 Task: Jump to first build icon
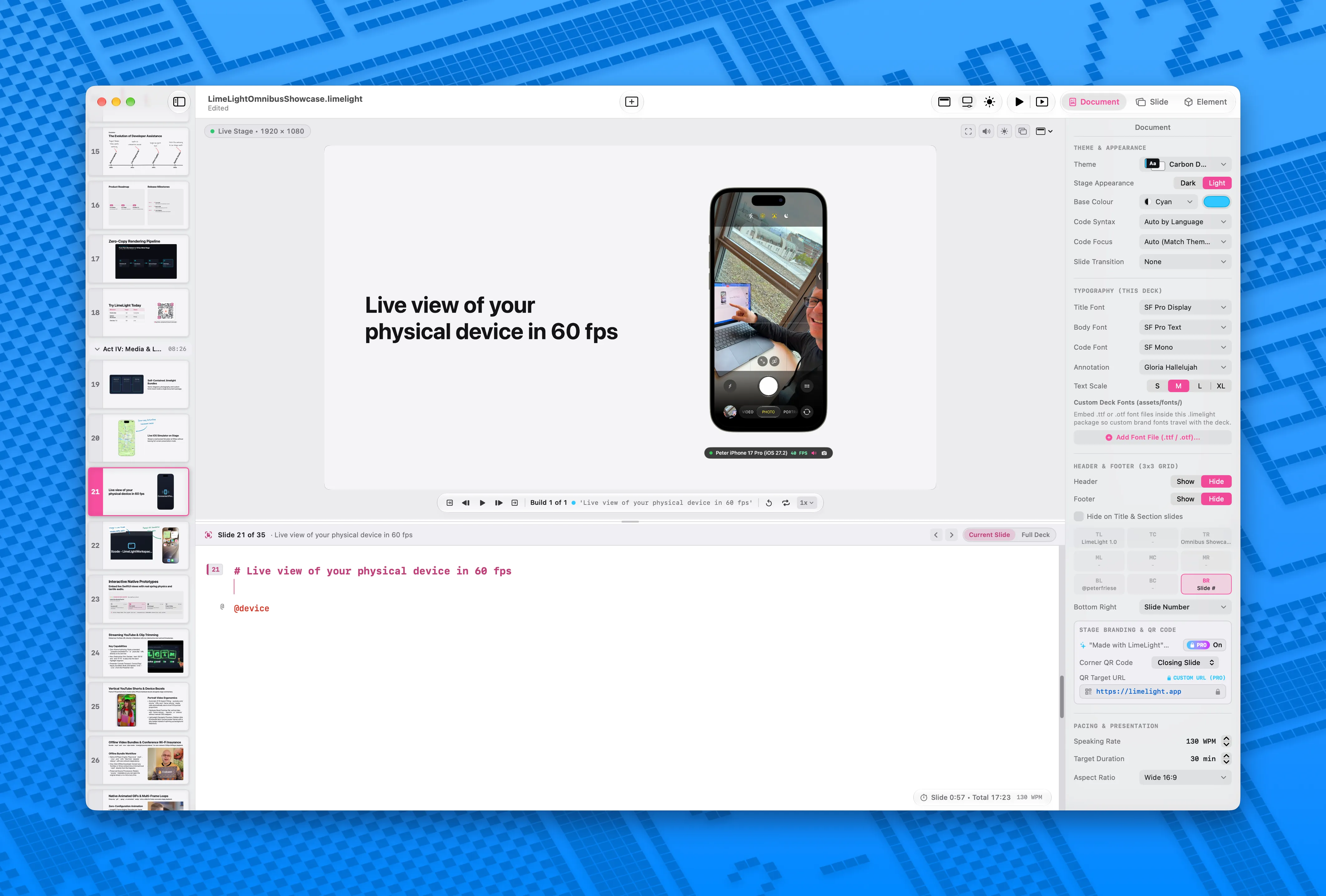[x=449, y=503]
